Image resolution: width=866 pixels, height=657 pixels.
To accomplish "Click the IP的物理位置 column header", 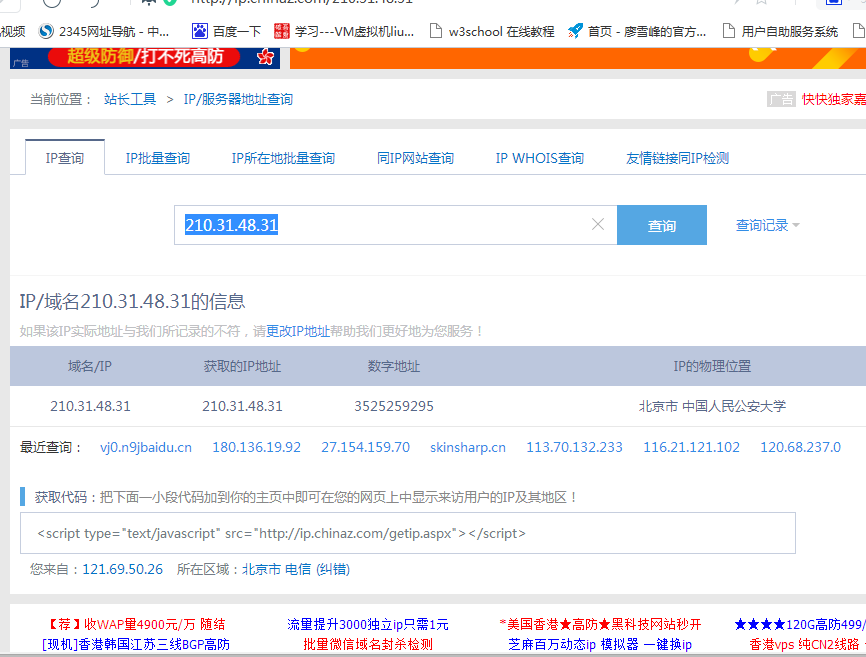I will point(712,366).
